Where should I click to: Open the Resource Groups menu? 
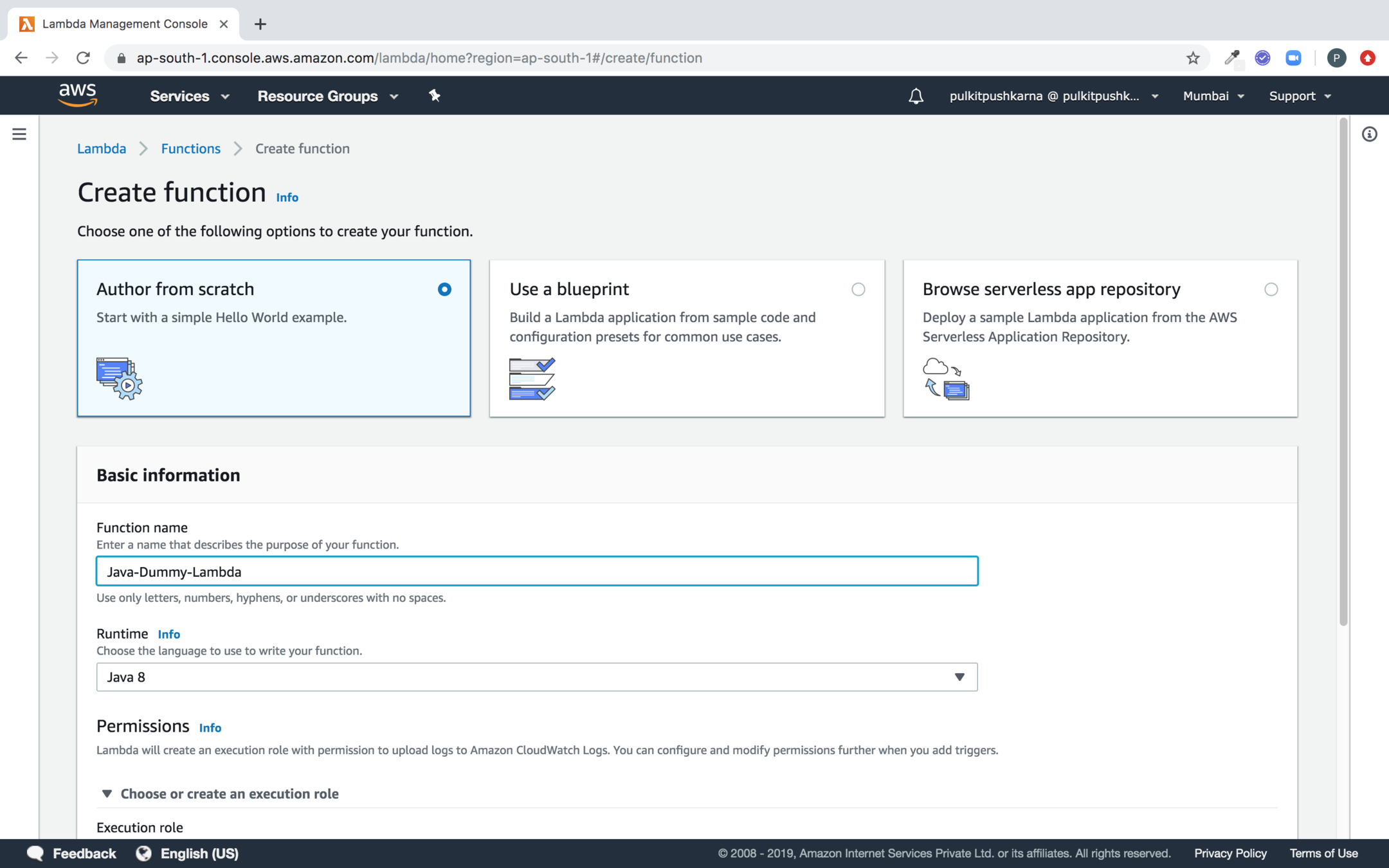(x=327, y=96)
